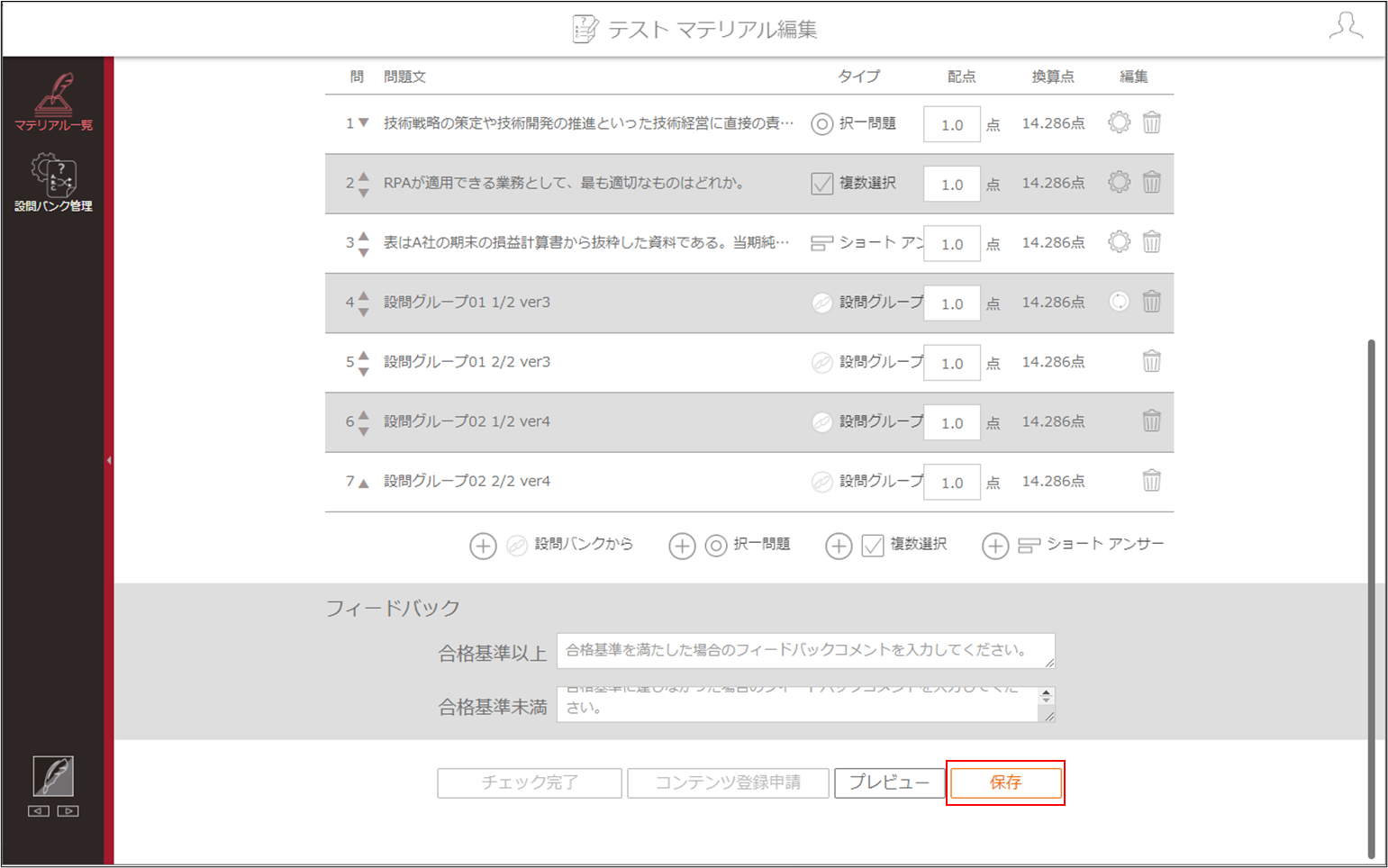The image size is (1388, 868).
Task: Open gear settings for question 1
Action: (1119, 122)
